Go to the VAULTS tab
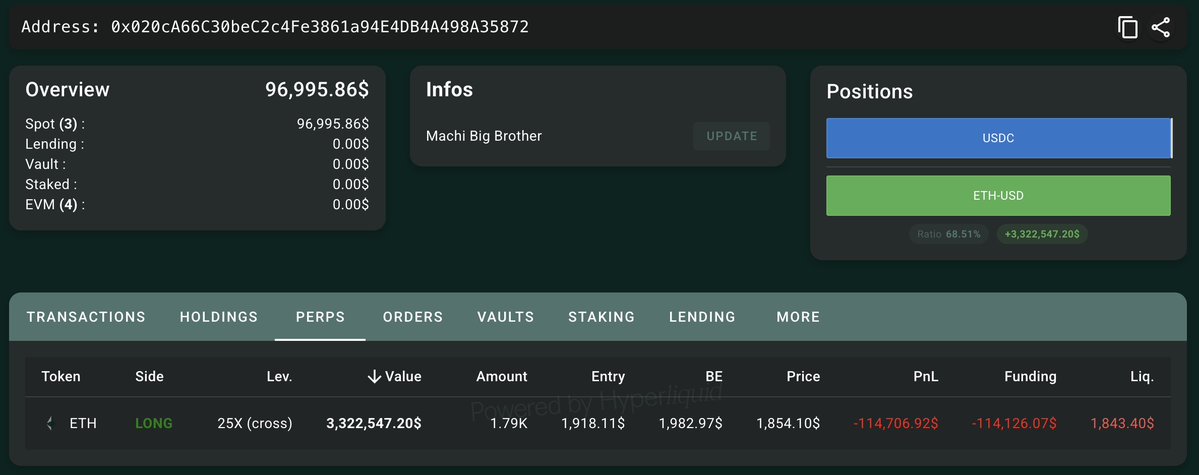The image size is (1199, 475). click(505, 317)
